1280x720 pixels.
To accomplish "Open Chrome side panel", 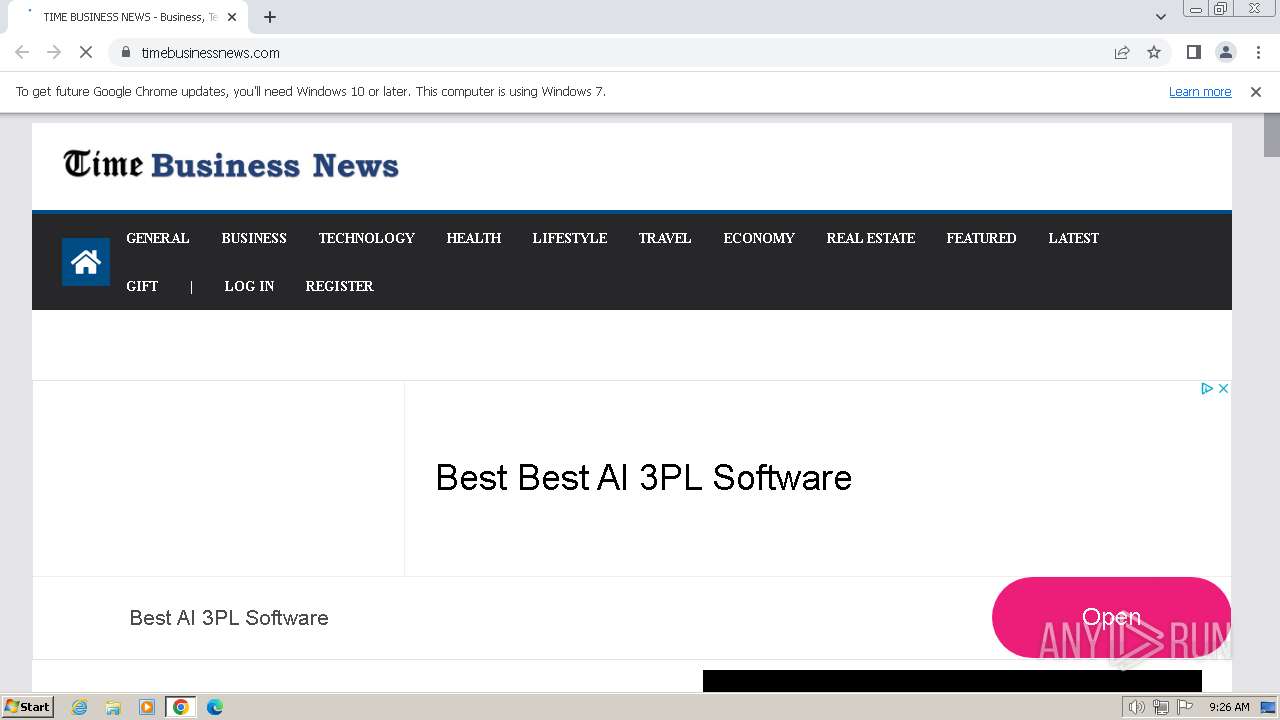I will [1193, 52].
